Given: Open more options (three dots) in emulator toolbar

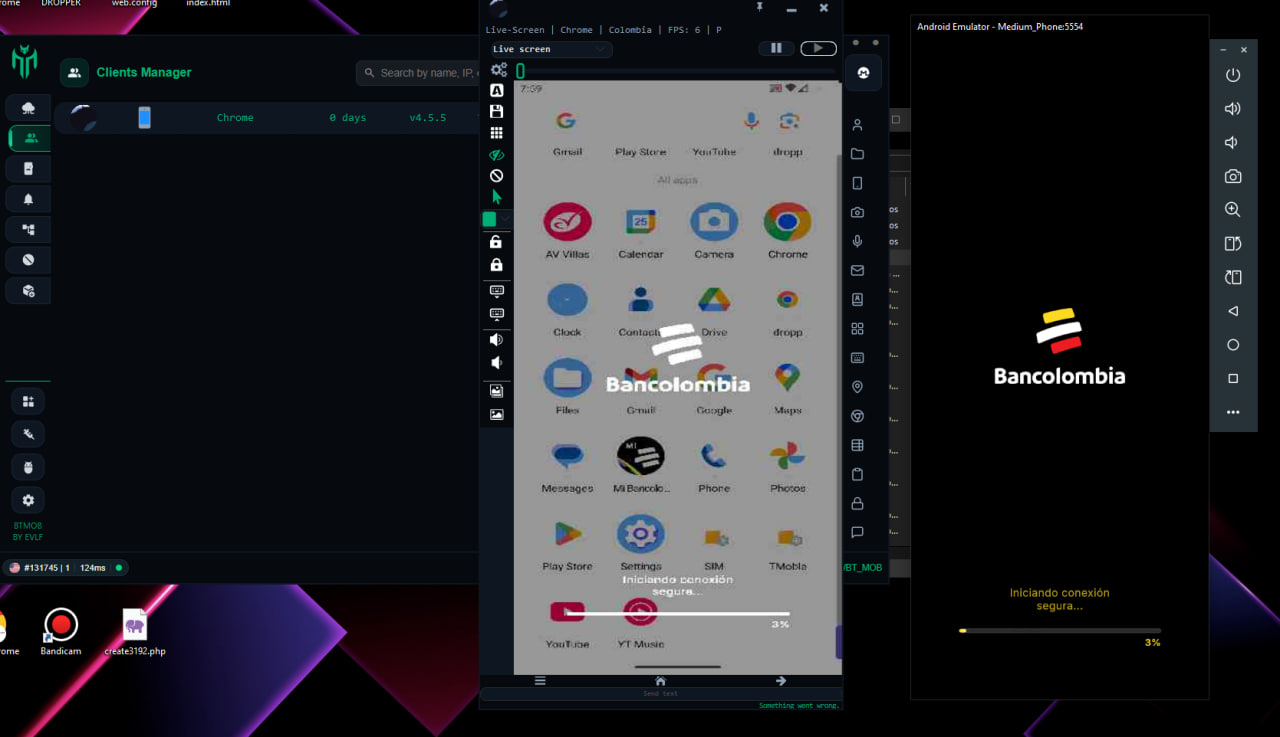Looking at the screenshot, I should [x=1233, y=412].
